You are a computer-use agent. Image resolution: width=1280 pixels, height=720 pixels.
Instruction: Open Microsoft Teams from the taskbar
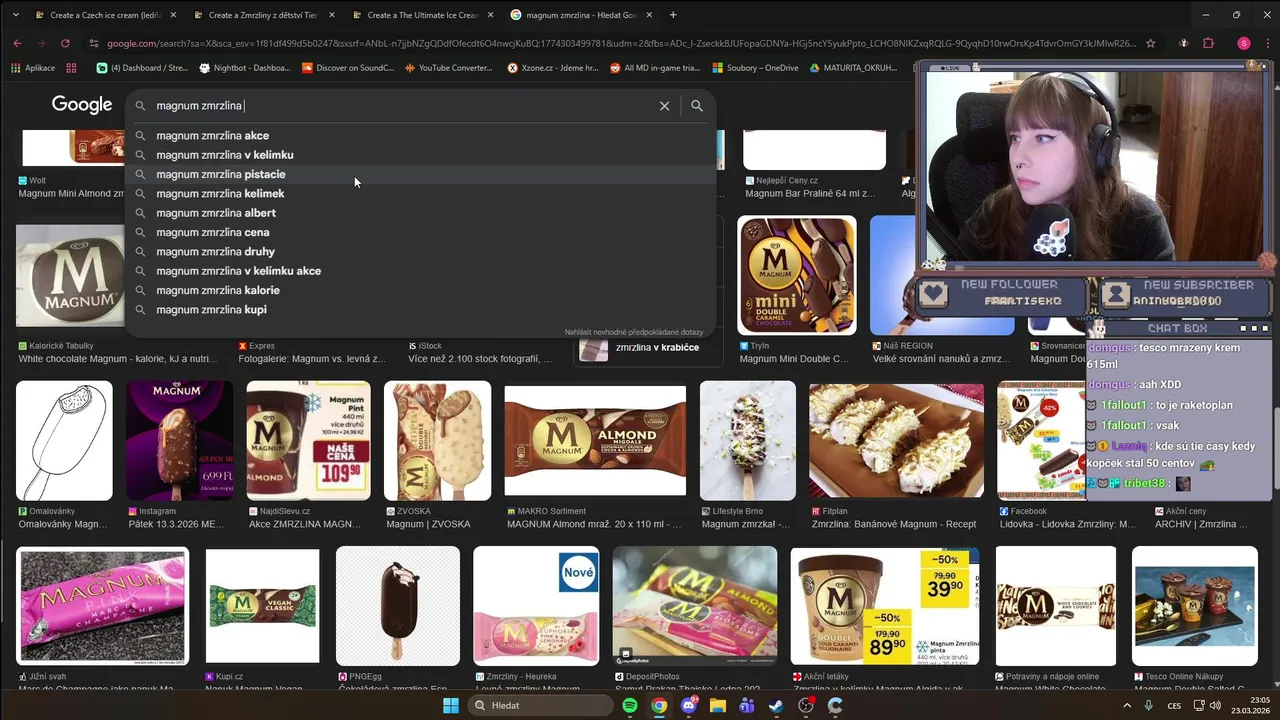[x=747, y=706]
